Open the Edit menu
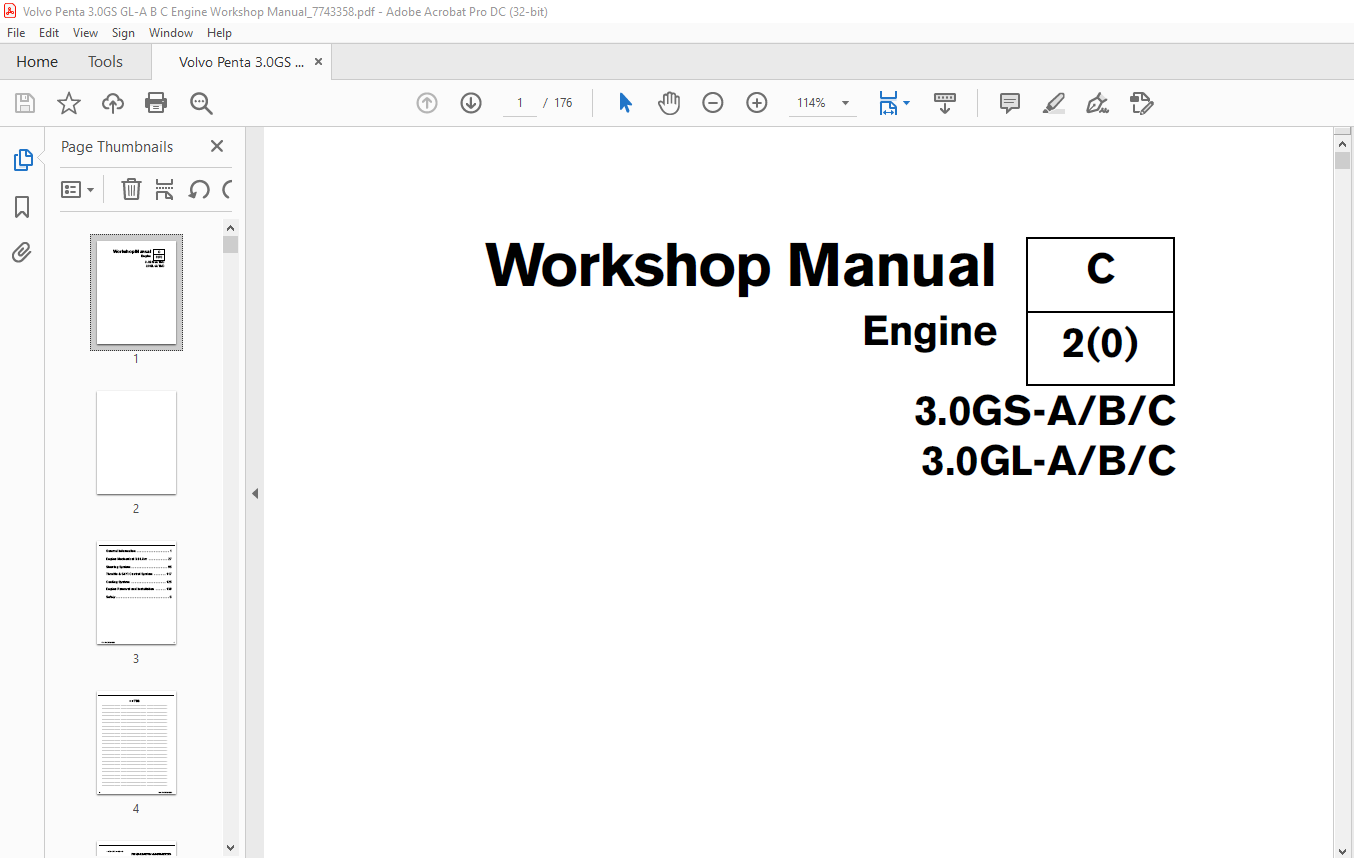Image resolution: width=1354 pixels, height=858 pixels. pos(49,33)
